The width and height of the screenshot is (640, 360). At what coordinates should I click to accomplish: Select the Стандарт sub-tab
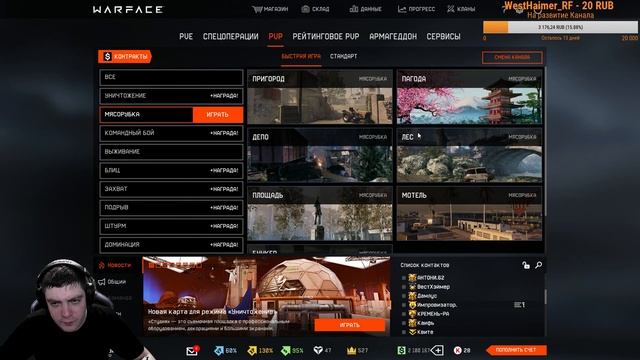tap(343, 56)
